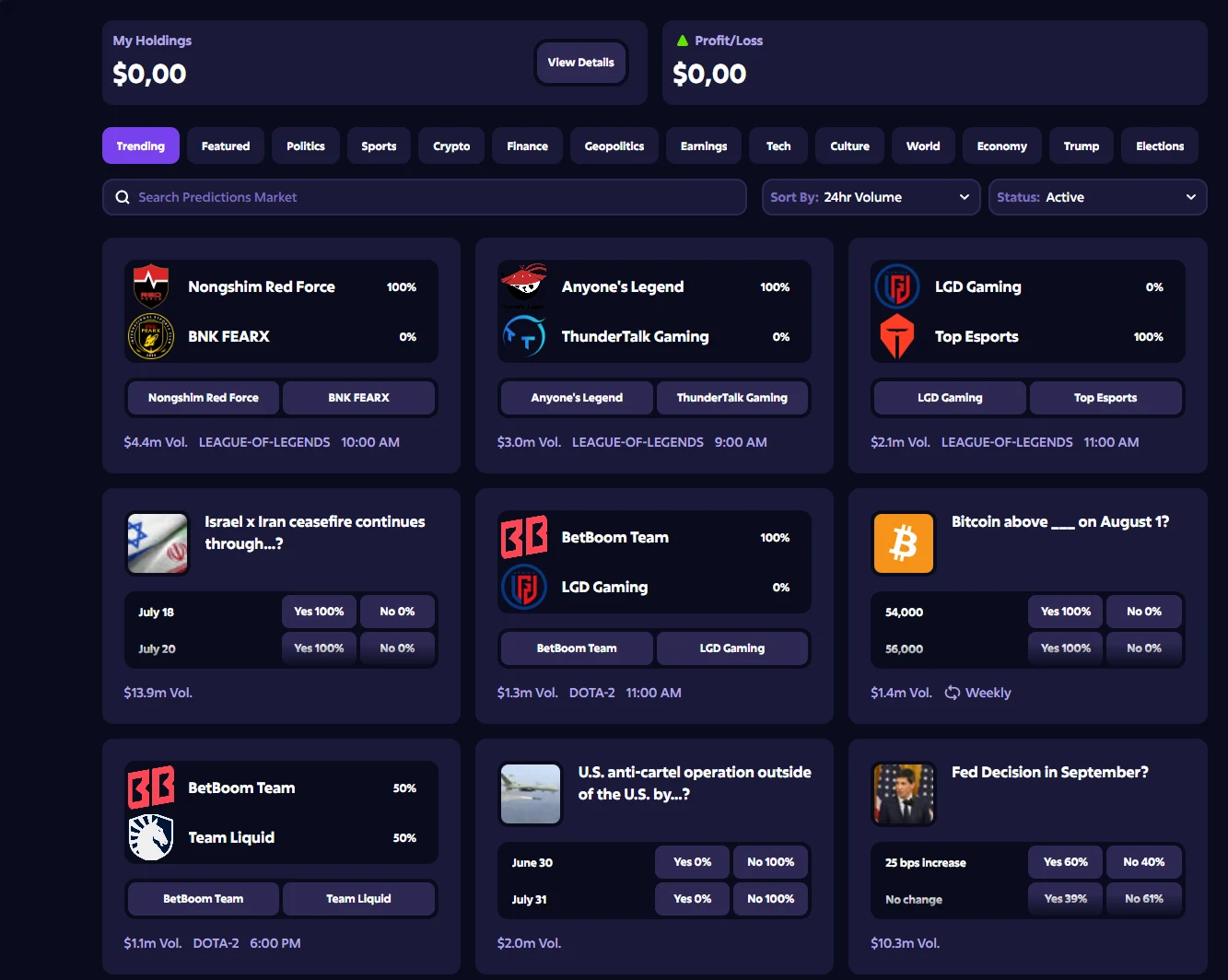Choose the Team Liquid outcome button
Viewport: 1228px width, 980px height.
358,899
